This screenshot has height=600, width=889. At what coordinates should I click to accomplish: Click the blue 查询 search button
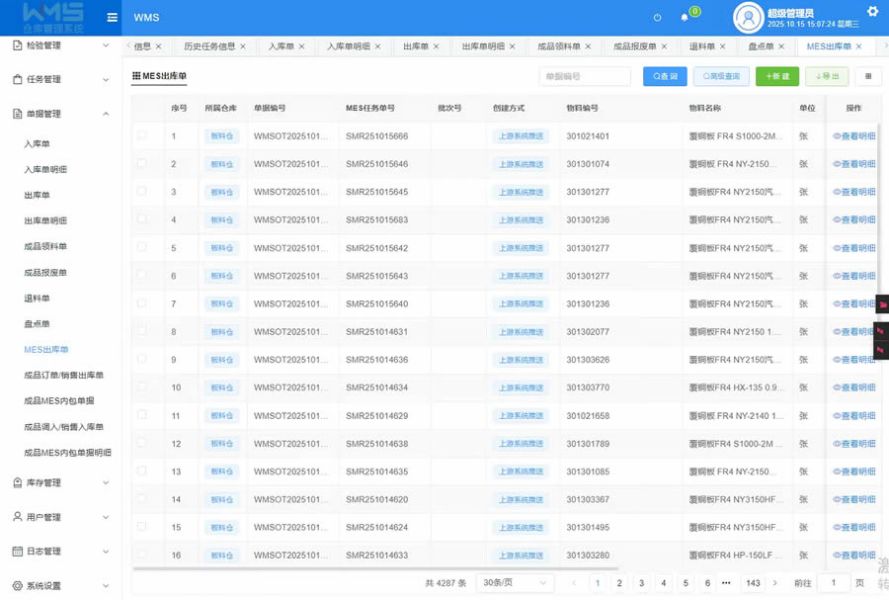click(665, 76)
